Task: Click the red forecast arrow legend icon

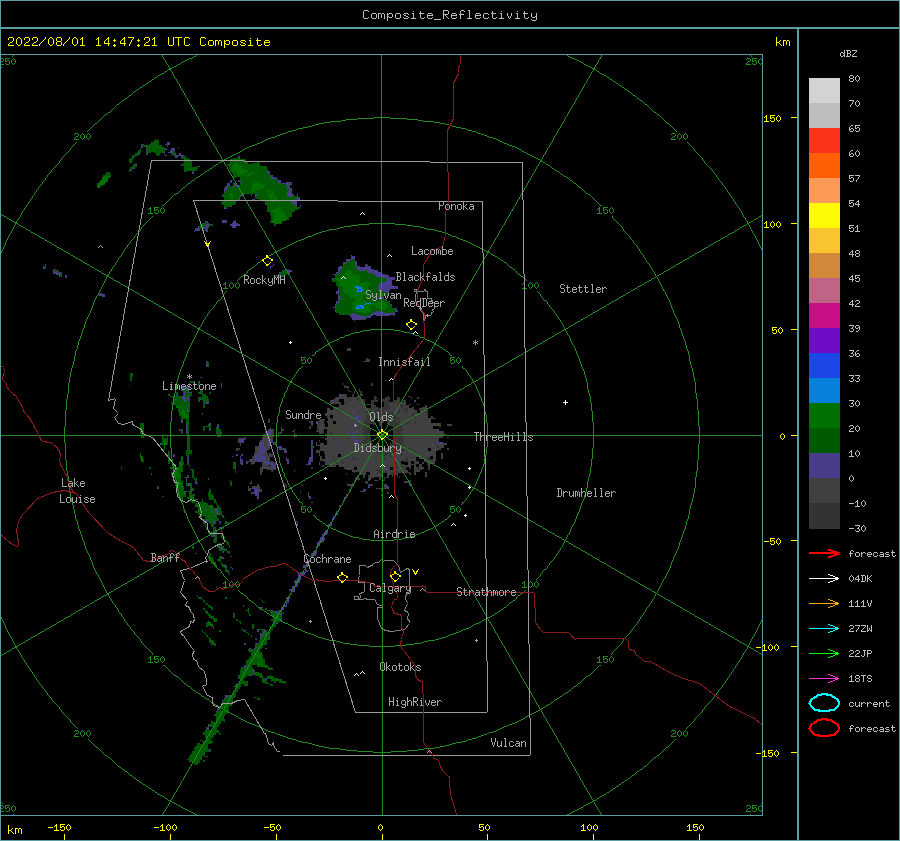Action: click(x=824, y=553)
